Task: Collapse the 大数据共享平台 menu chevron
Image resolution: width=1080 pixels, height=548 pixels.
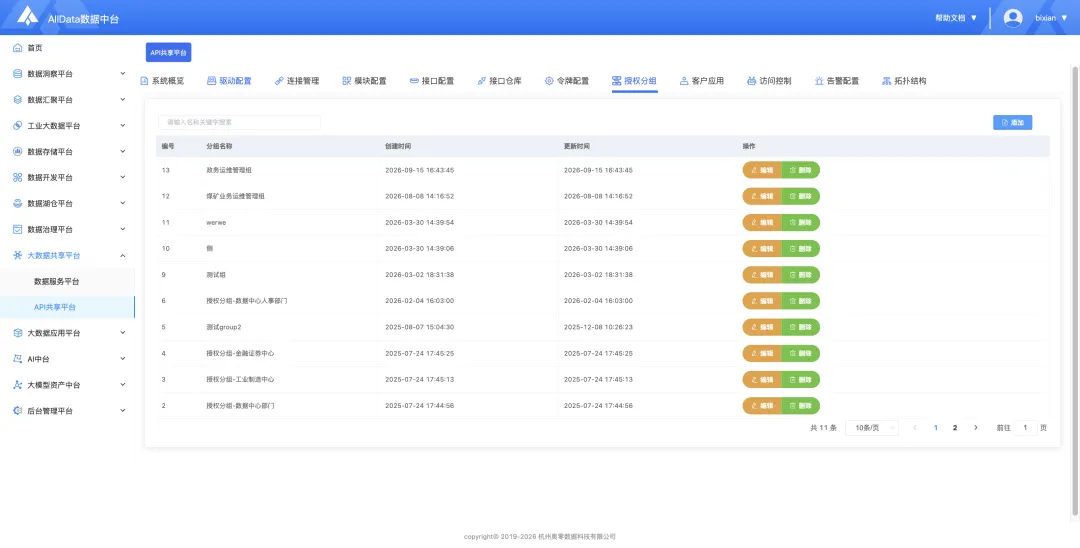Action: tap(123, 255)
